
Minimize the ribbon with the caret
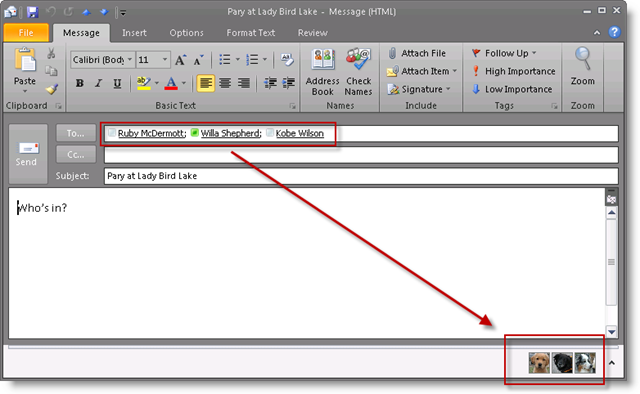pos(597,33)
